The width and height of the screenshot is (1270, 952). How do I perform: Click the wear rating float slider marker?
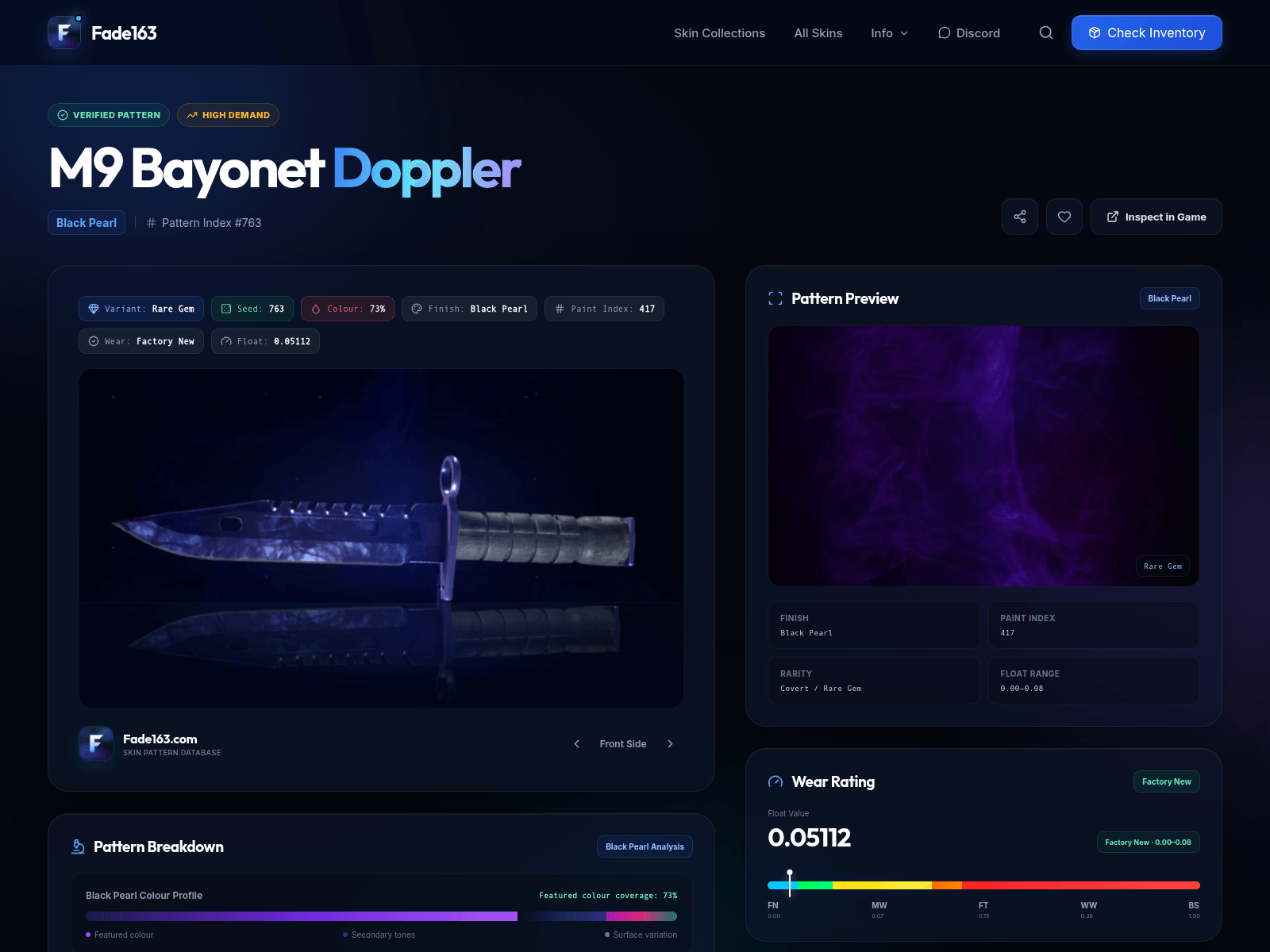tap(790, 883)
